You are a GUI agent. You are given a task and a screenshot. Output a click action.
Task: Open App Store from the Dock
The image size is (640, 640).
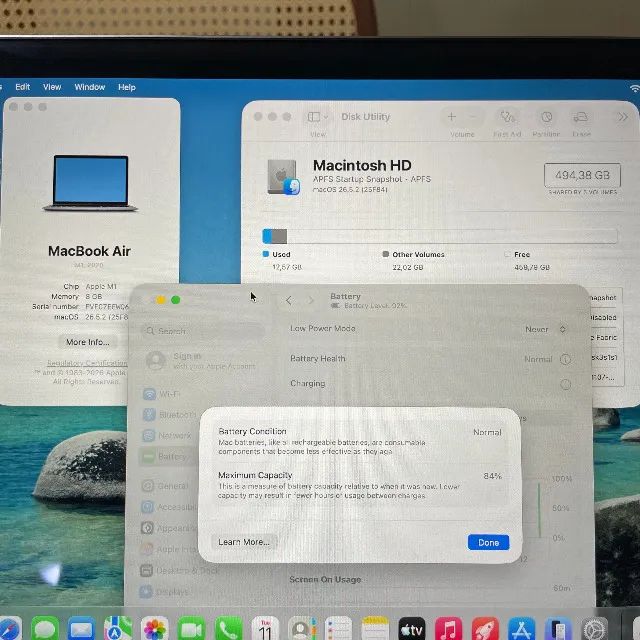522,629
